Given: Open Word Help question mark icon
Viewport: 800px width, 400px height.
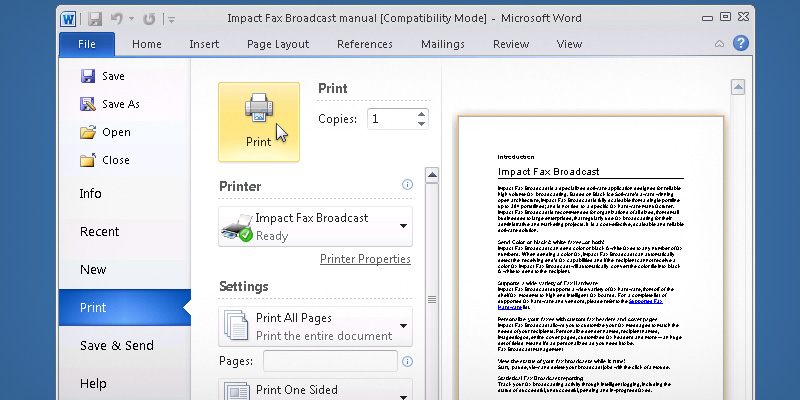Looking at the screenshot, I should (x=740, y=43).
